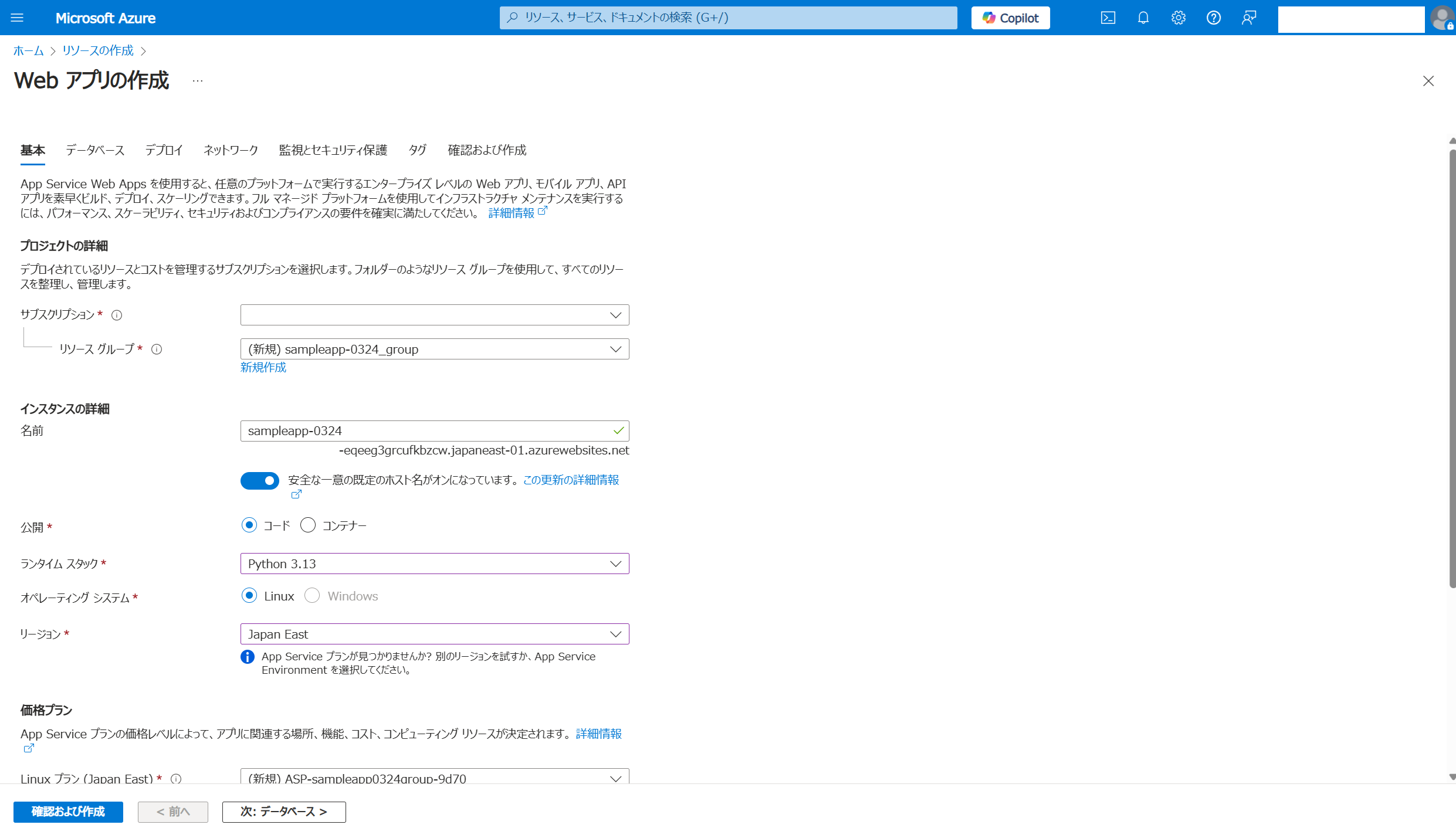Click the search magnifier icon
The width and height of the screenshot is (1456, 828).
512,18
